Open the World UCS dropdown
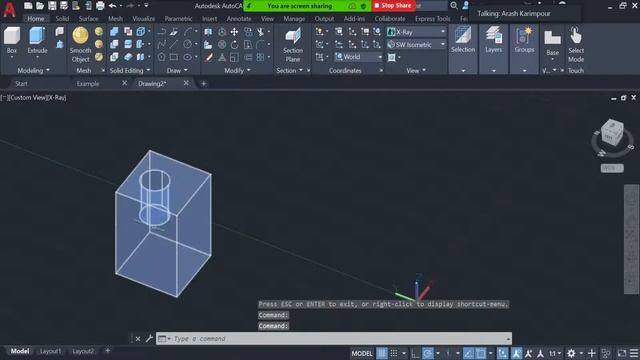Viewport: 640px width, 360px height. tap(358, 57)
